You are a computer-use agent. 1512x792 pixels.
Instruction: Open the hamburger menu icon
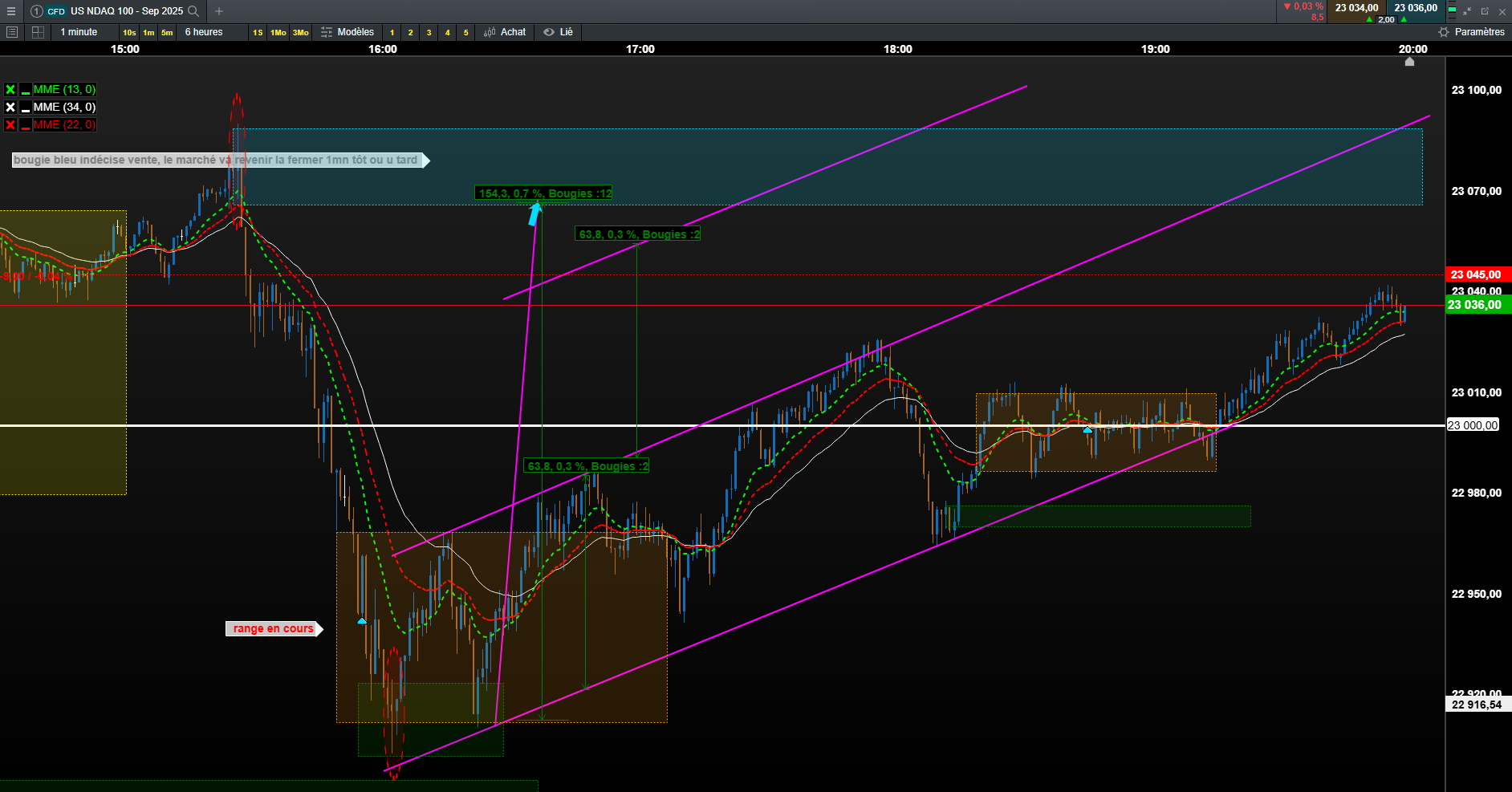tap(11, 11)
